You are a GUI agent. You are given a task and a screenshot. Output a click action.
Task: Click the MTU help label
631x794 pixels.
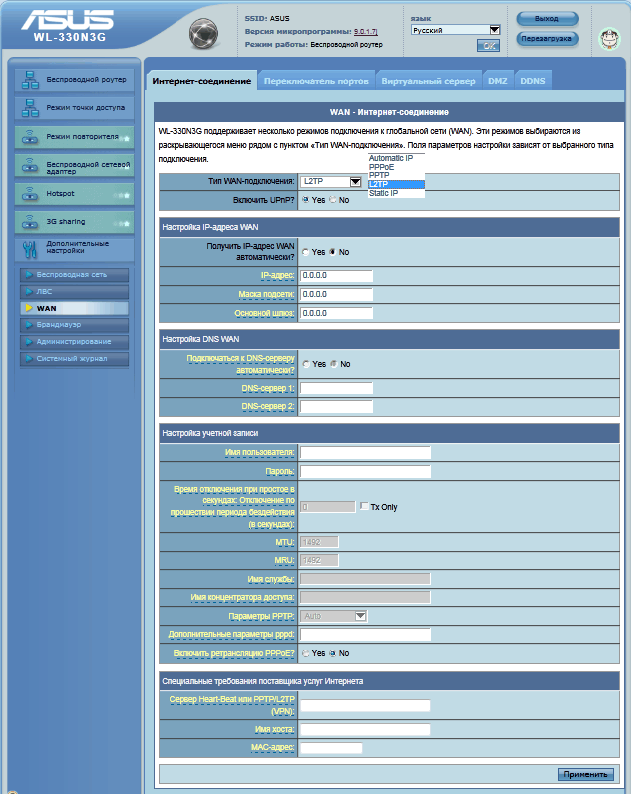[x=285, y=542]
